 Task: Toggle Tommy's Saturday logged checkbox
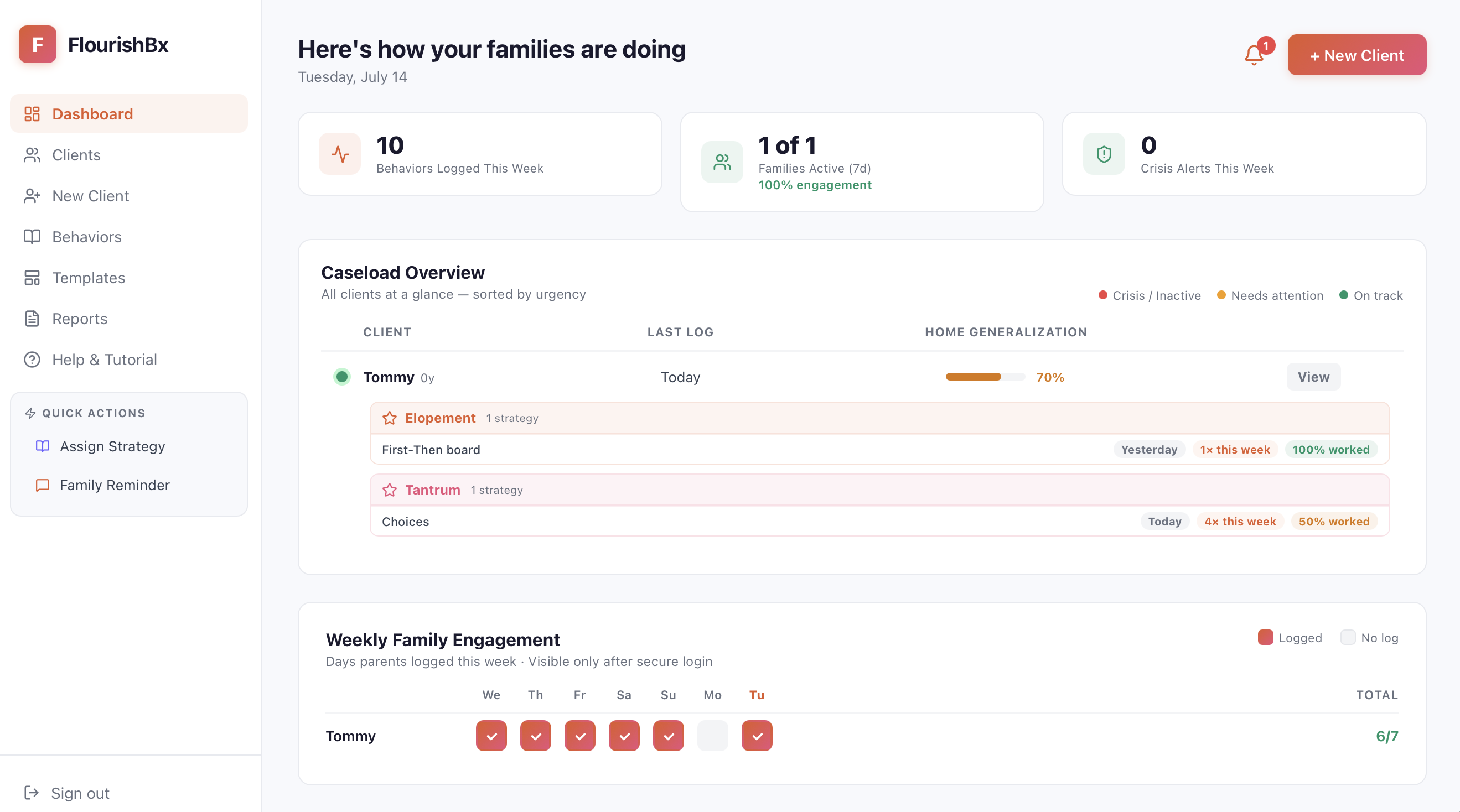[x=624, y=736]
